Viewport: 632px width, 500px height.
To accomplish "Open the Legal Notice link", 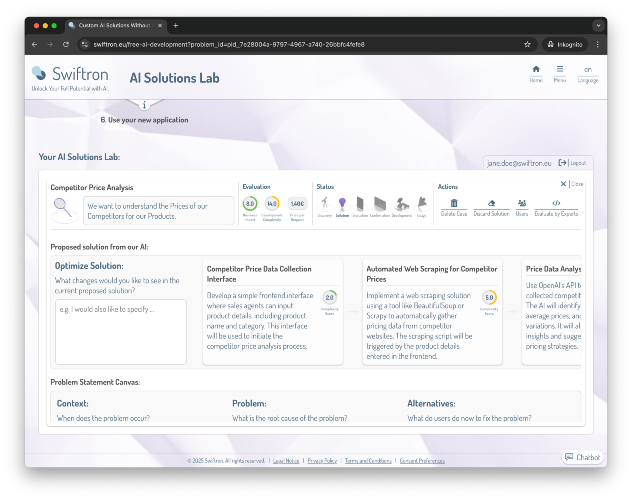I will click(286, 461).
